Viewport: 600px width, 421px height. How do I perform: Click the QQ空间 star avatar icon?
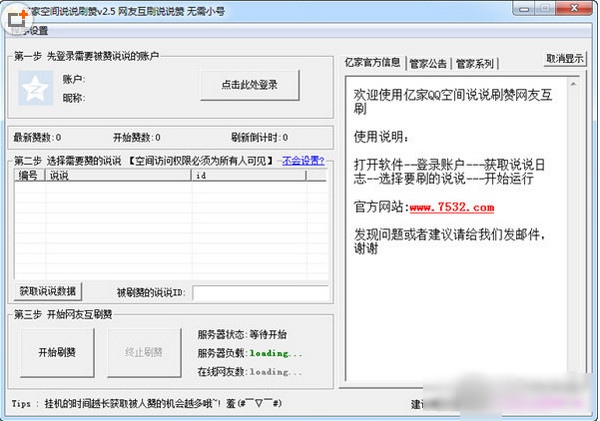click(x=35, y=88)
